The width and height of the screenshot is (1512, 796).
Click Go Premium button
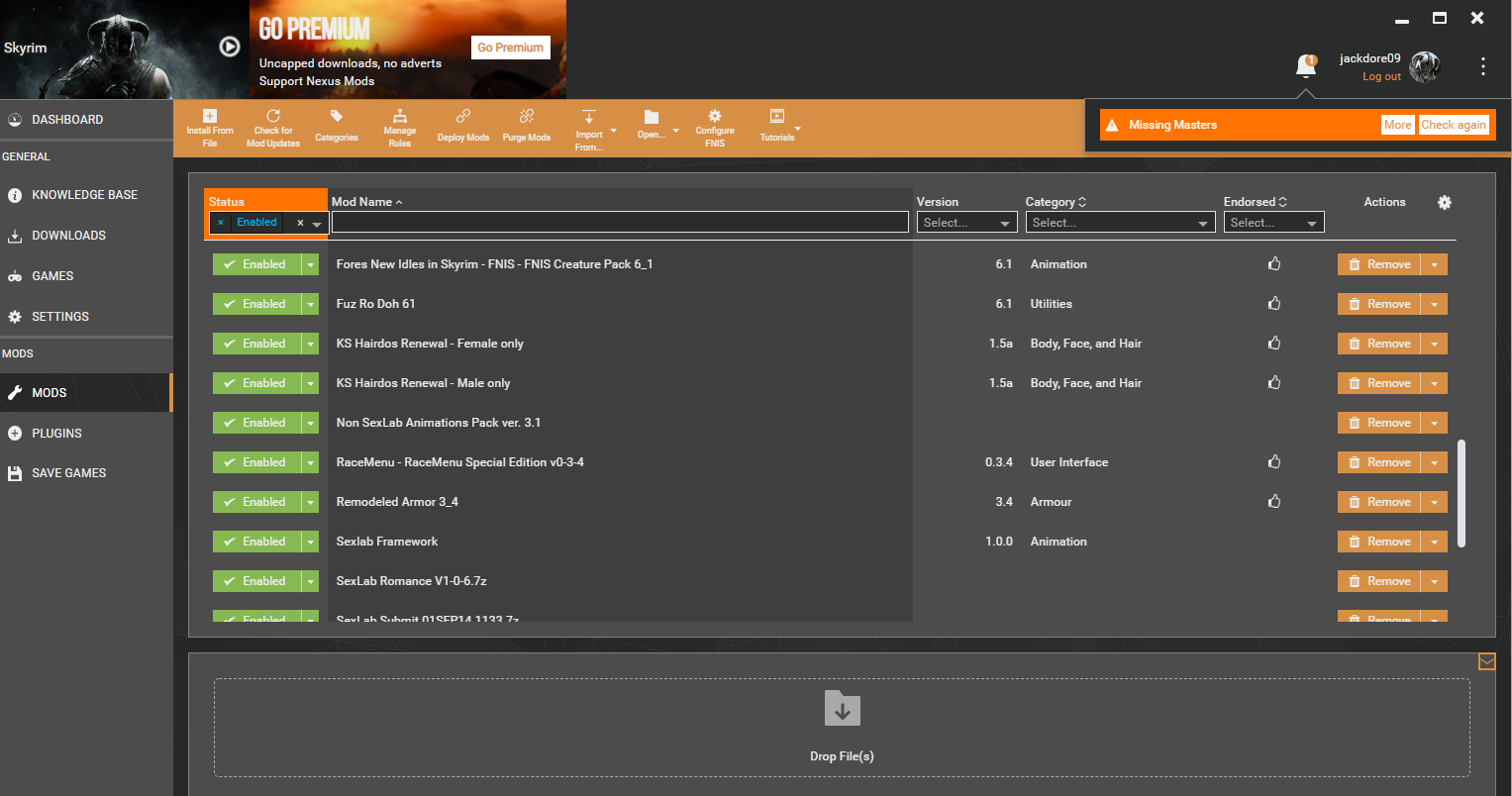pos(511,48)
